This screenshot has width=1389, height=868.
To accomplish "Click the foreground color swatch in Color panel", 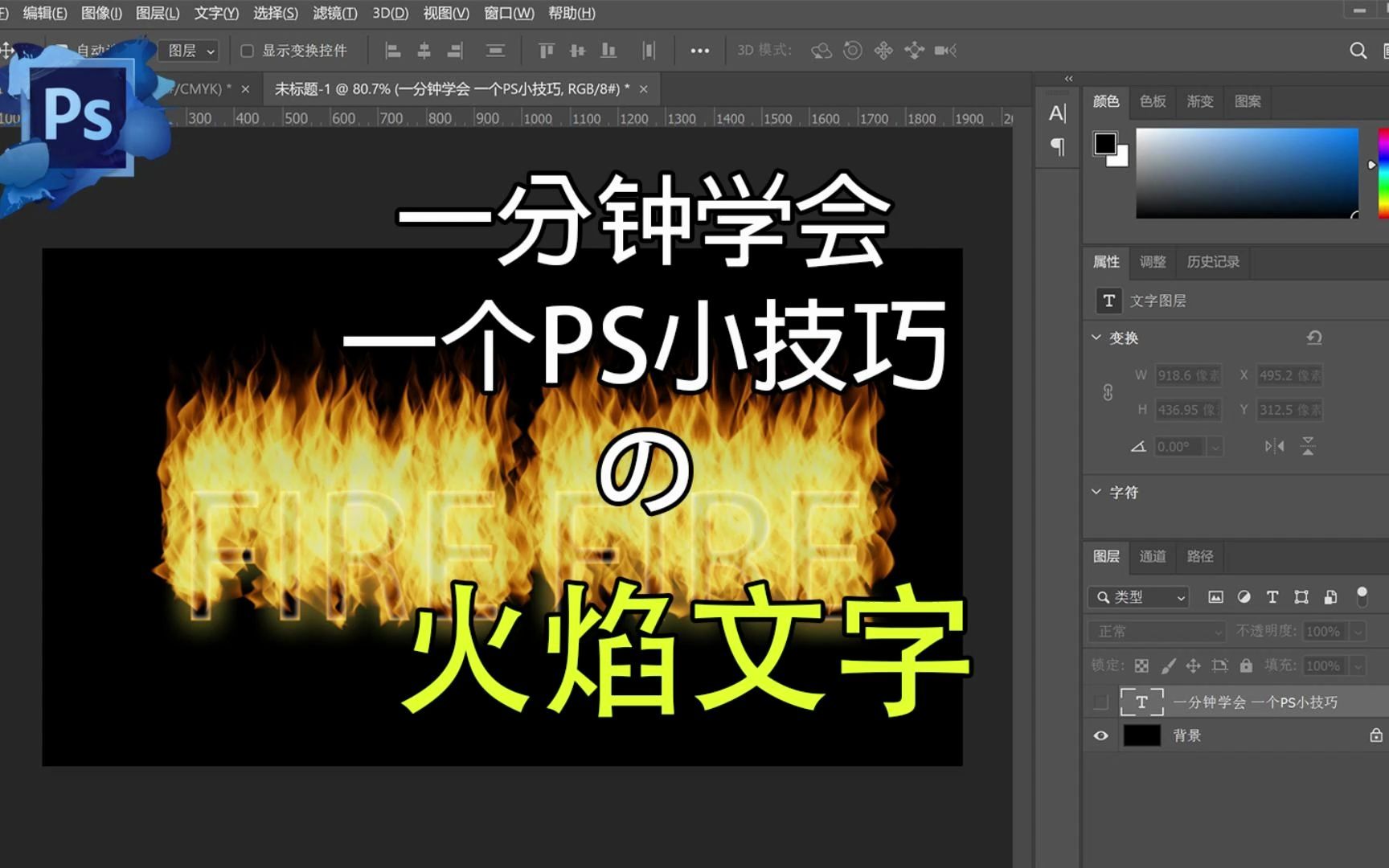I will coord(1104,142).
